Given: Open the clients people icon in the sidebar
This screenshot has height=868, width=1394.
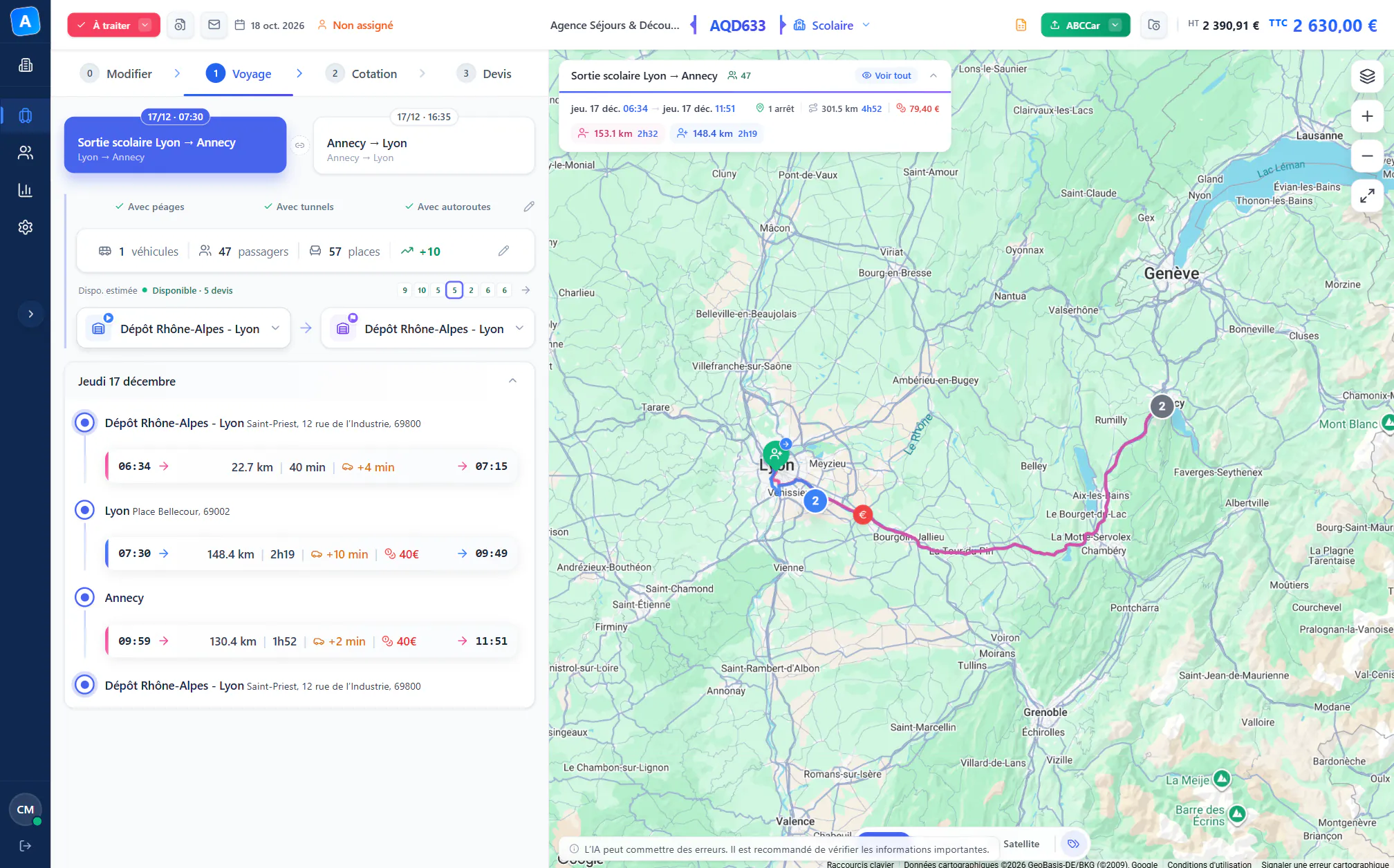Looking at the screenshot, I should (26, 153).
